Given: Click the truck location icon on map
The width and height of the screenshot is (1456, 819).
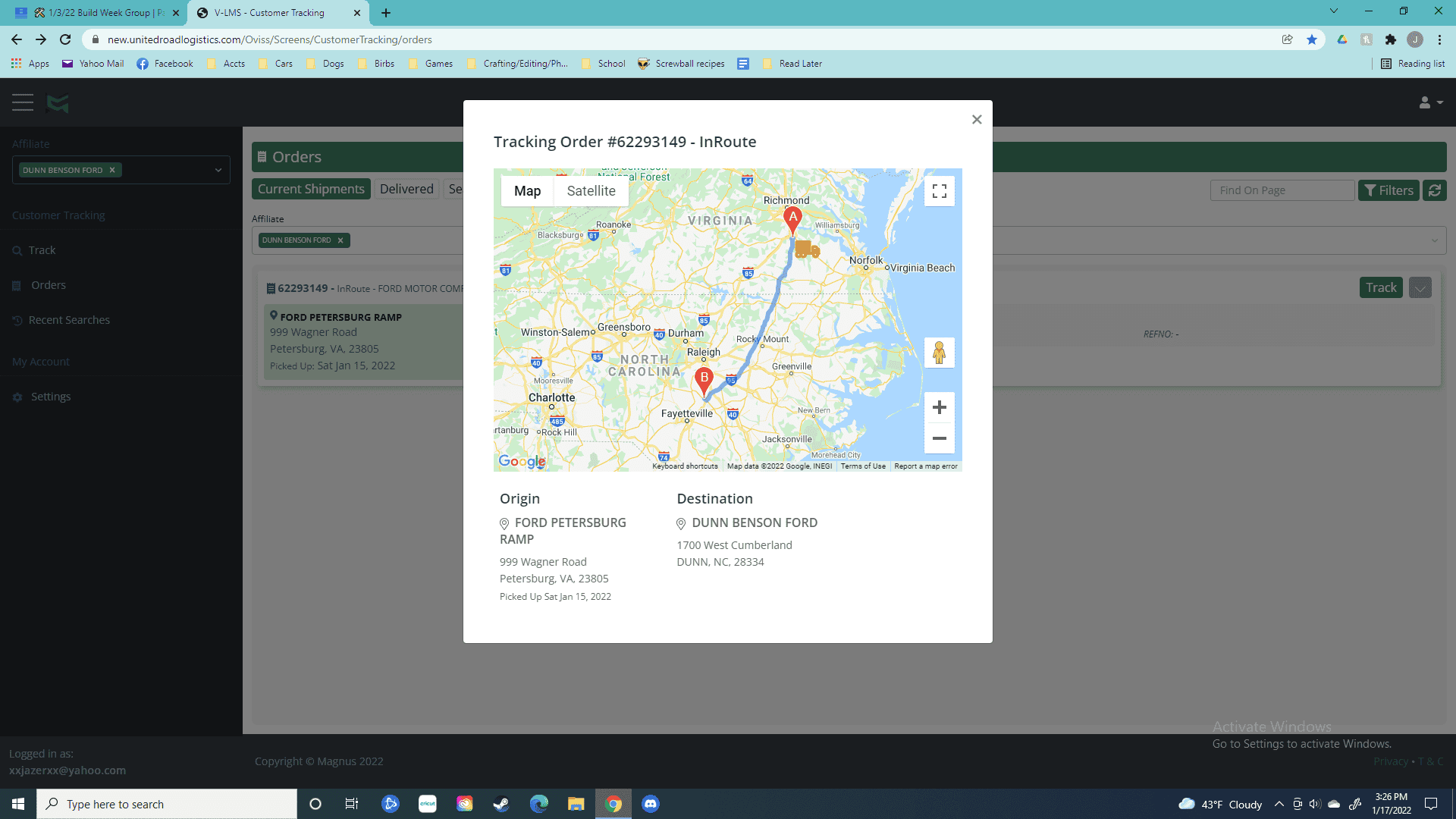Looking at the screenshot, I should (x=807, y=249).
